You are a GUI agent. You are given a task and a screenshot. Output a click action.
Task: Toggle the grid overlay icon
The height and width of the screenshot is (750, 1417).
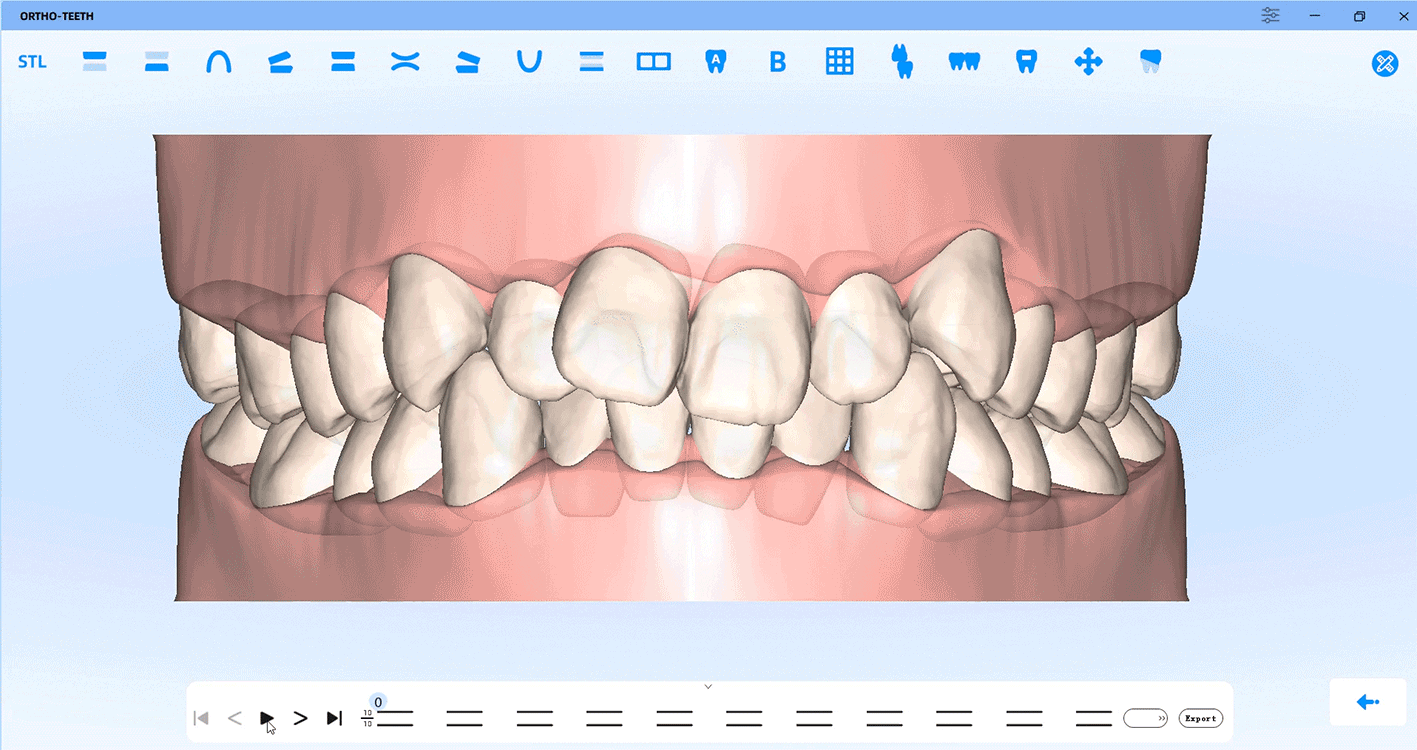coord(839,62)
